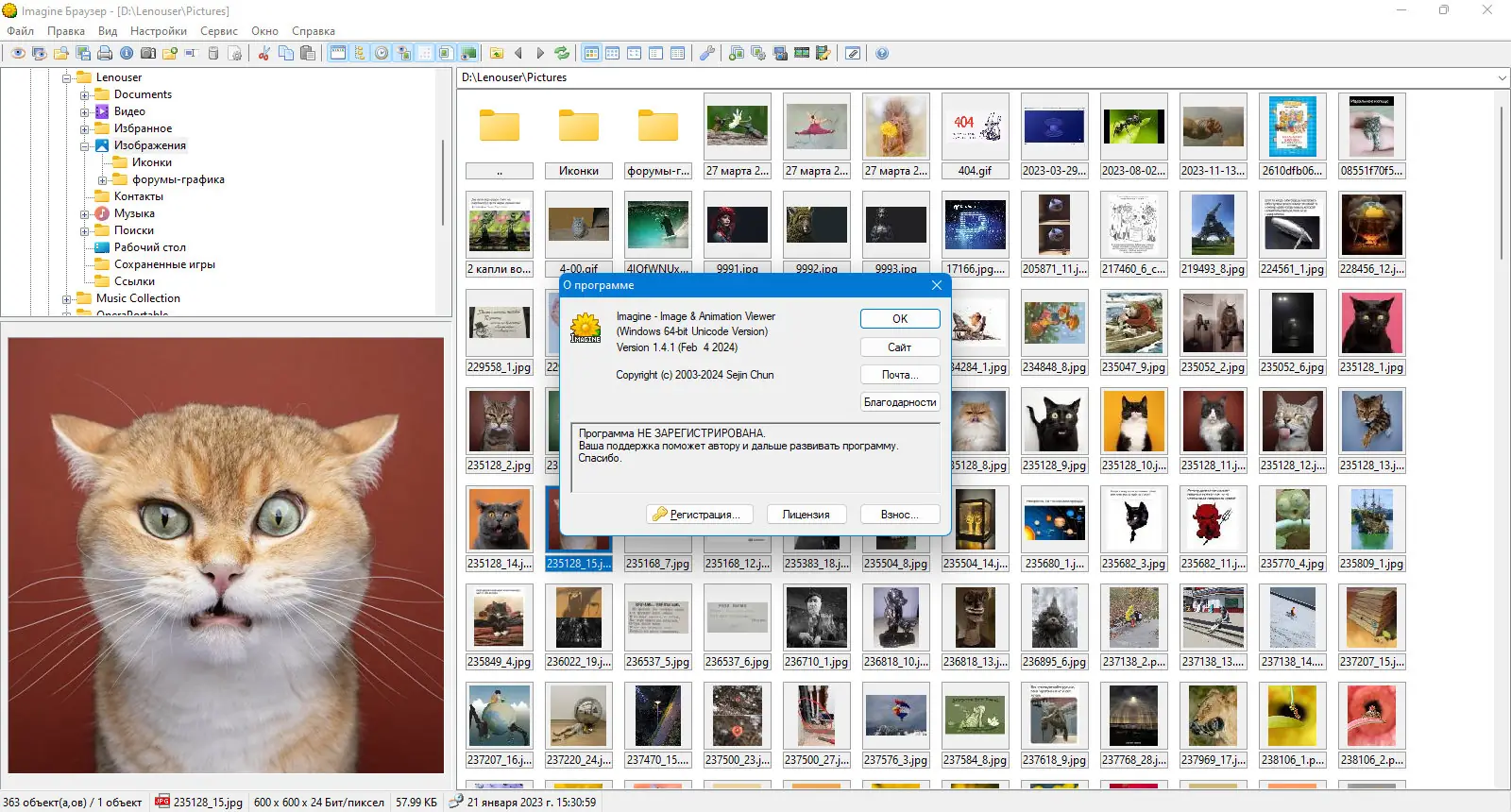Screen dimensions: 1511x812
Task: Open the folder path dropdown arrow
Action: pyautogui.click(x=1502, y=77)
